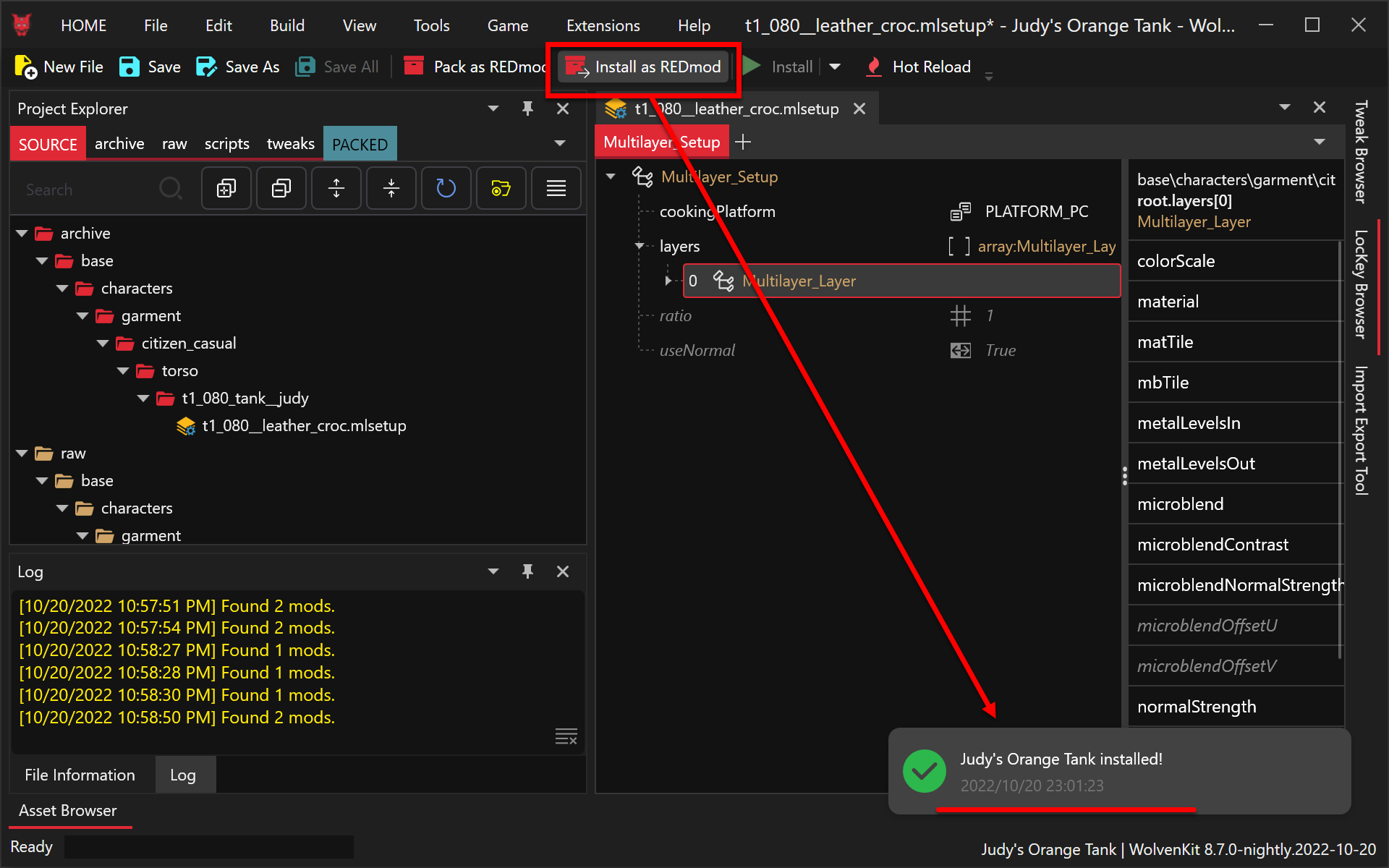This screenshot has height=868, width=1389.
Task: Open the Tweak Browser side panel
Action: (x=1361, y=151)
